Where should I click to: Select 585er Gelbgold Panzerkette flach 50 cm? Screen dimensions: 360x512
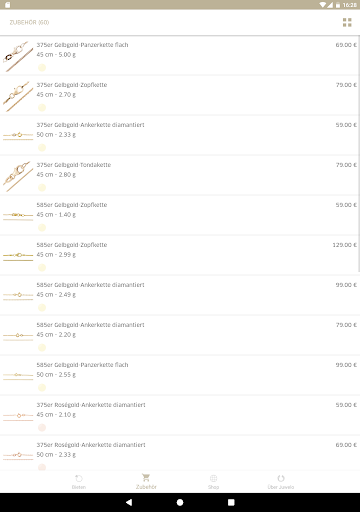[180, 375]
